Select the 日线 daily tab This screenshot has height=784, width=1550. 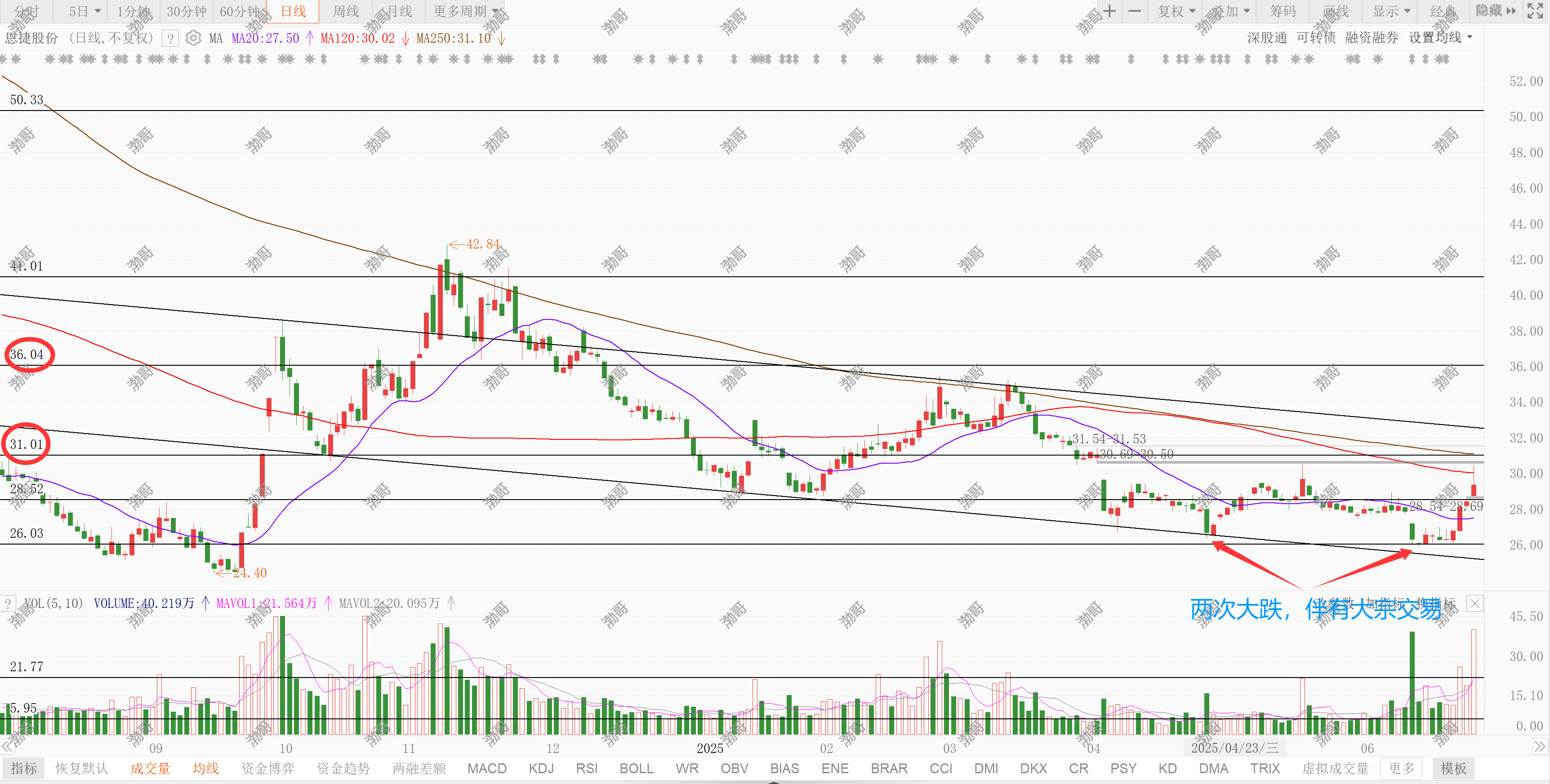293,11
